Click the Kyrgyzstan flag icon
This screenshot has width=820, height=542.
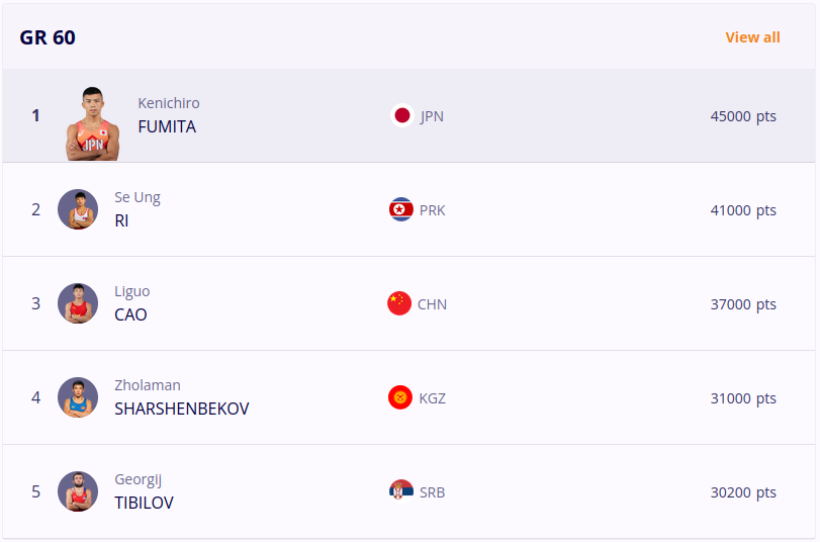click(400, 398)
